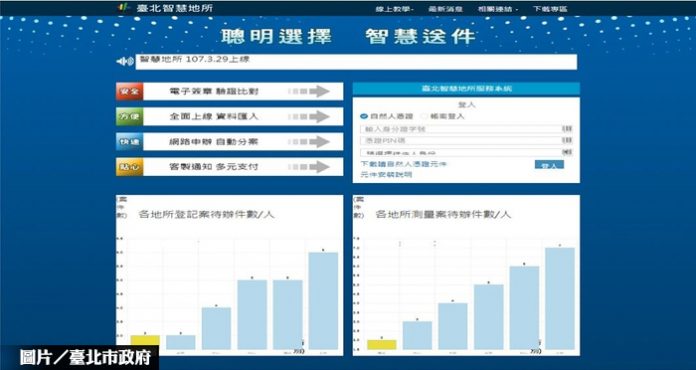Click the 臺北智慧地所 logo icon
696x370 pixels.
coord(123,8)
